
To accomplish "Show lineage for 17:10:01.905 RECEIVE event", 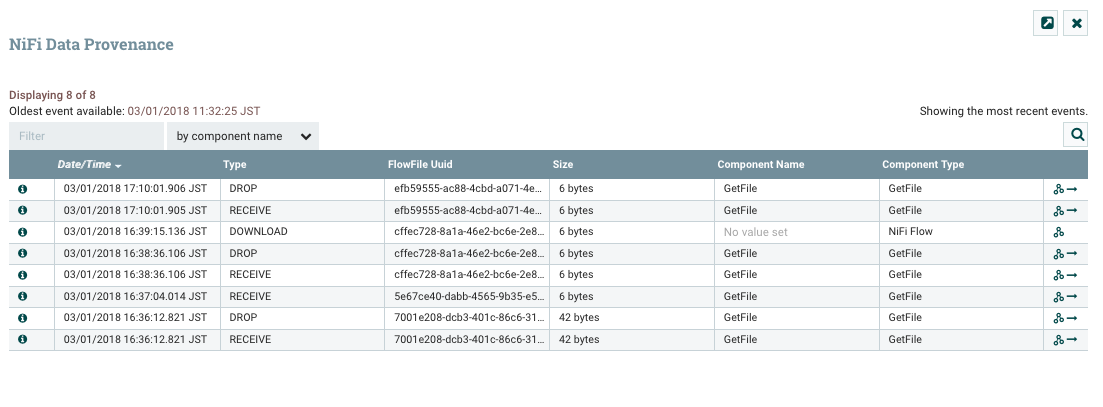I will coord(1058,210).
